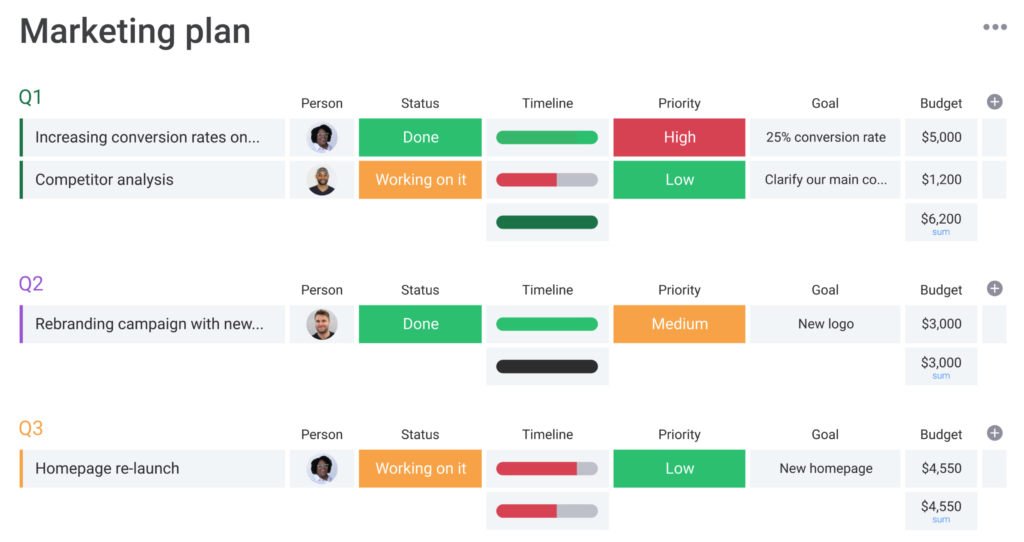Collapse the Q1 group title
Screen dimensions: 1024x542
pyautogui.click(x=30, y=97)
